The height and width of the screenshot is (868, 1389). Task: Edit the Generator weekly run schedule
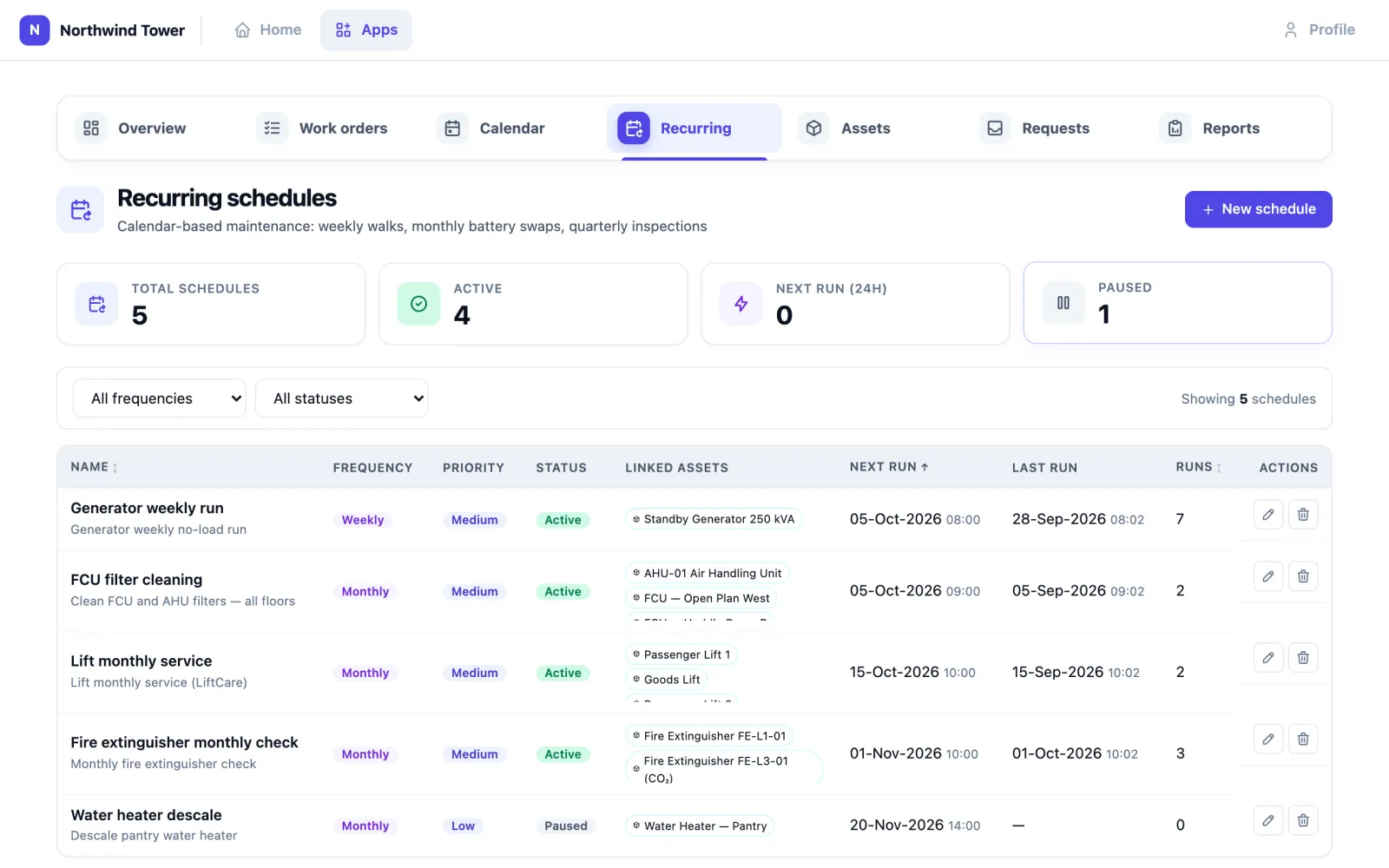click(x=1268, y=515)
